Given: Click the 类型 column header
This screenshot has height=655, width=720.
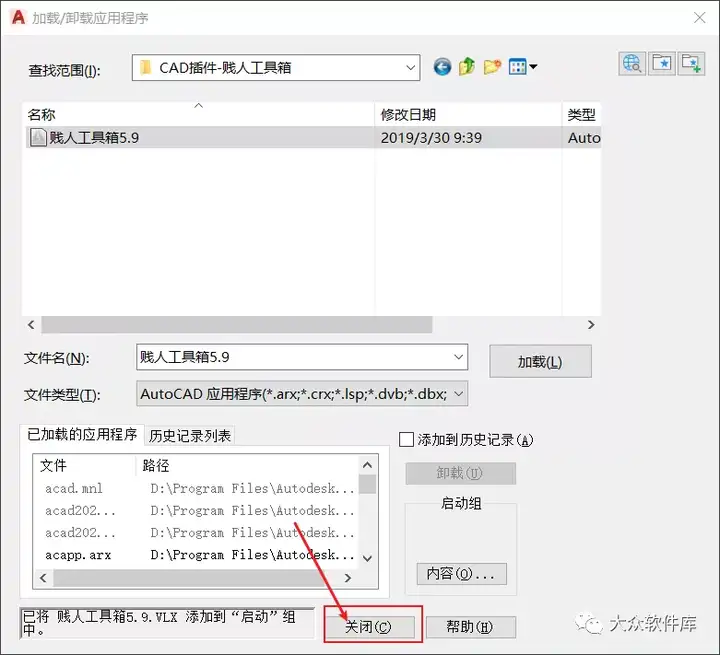Looking at the screenshot, I should click(581, 114).
